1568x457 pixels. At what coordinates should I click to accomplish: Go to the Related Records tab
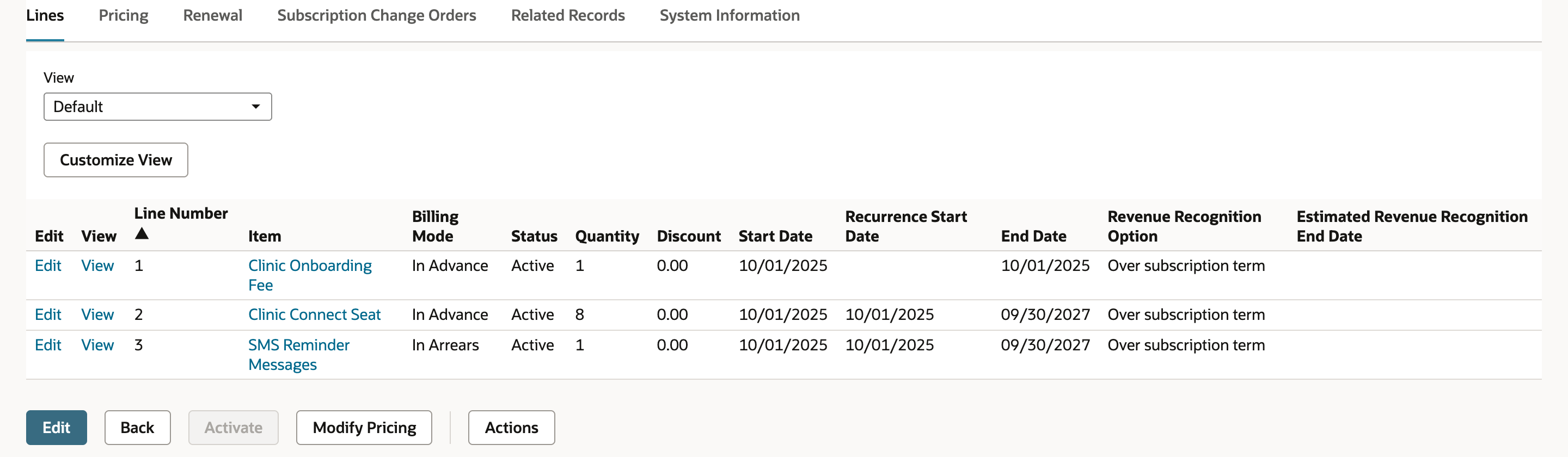(567, 15)
